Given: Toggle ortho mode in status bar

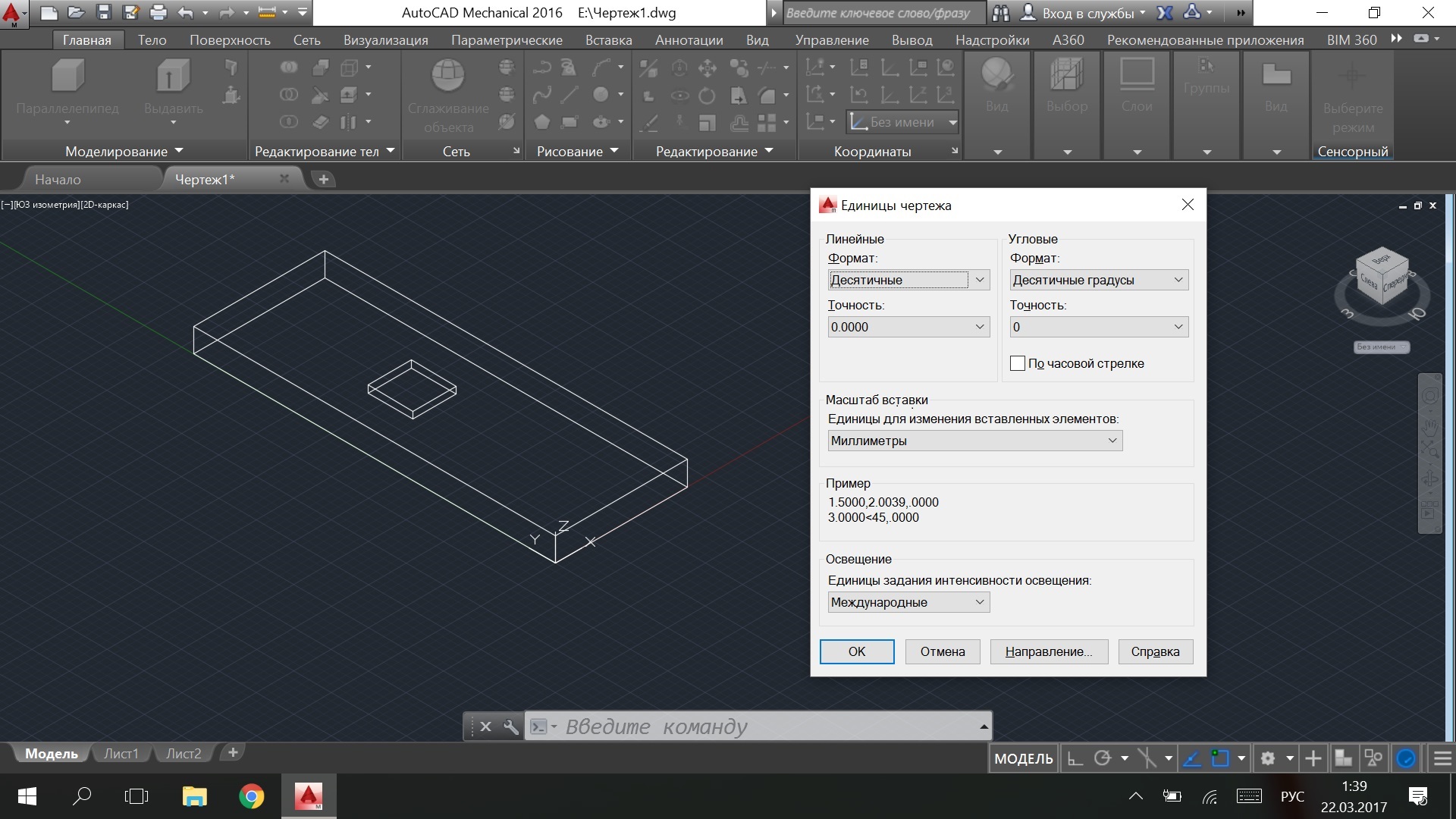Looking at the screenshot, I should (x=1075, y=758).
